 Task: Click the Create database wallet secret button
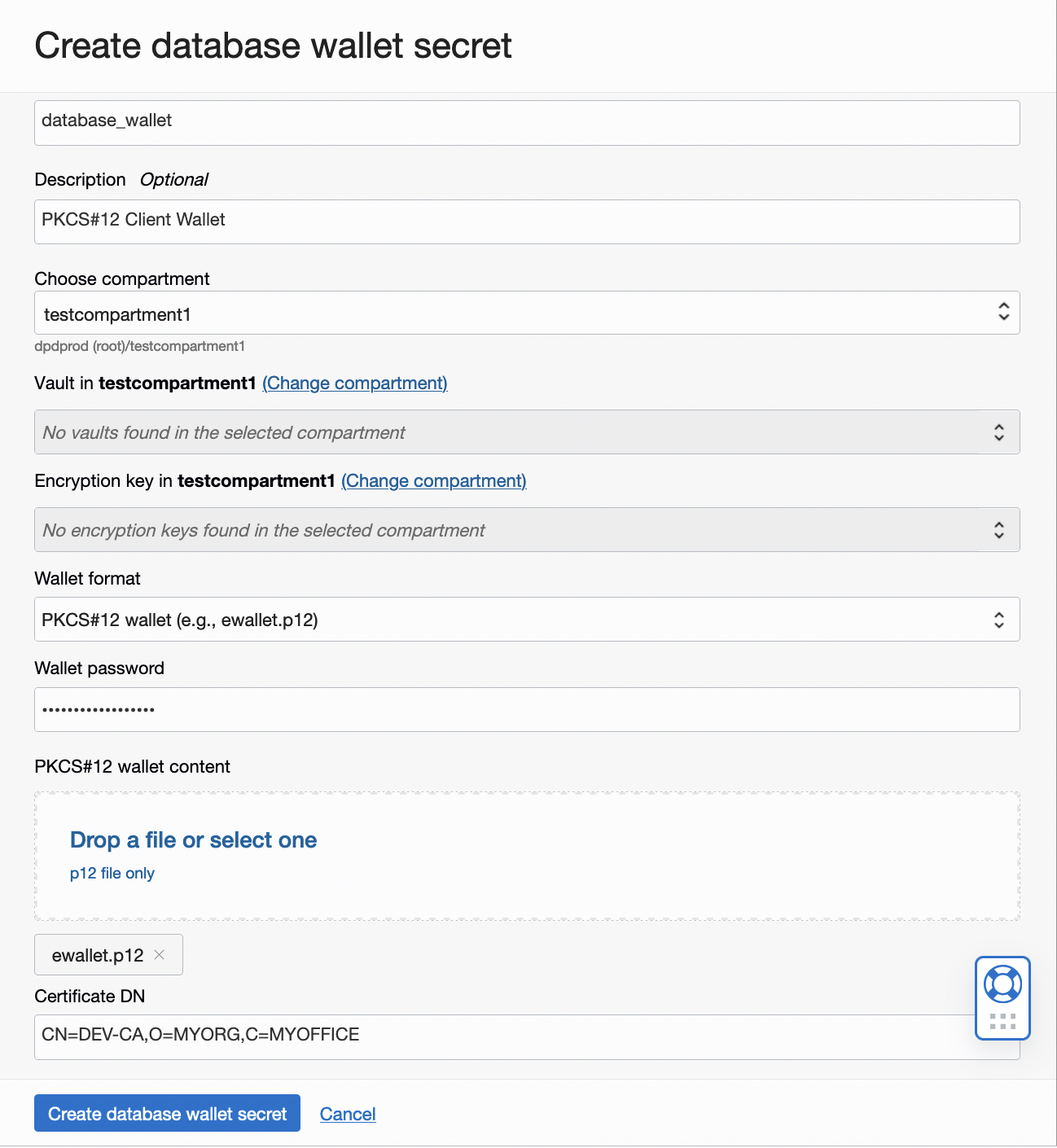click(167, 1114)
